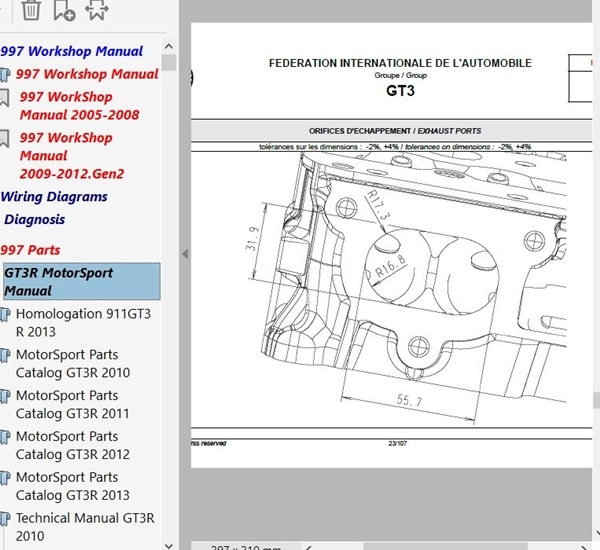Open the Wiring Diagrams bookmark
Viewport: 600px width, 550px height.
[x=54, y=197]
